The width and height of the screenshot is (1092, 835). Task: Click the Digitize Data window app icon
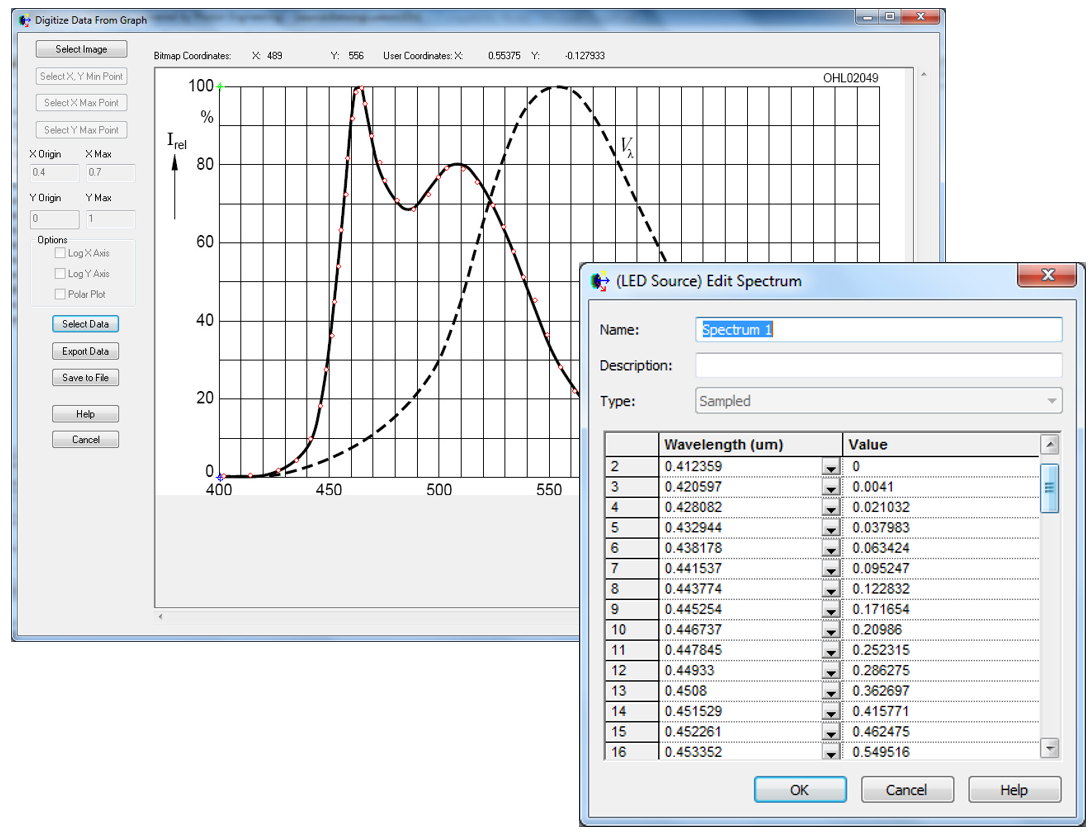pyautogui.click(x=24, y=20)
